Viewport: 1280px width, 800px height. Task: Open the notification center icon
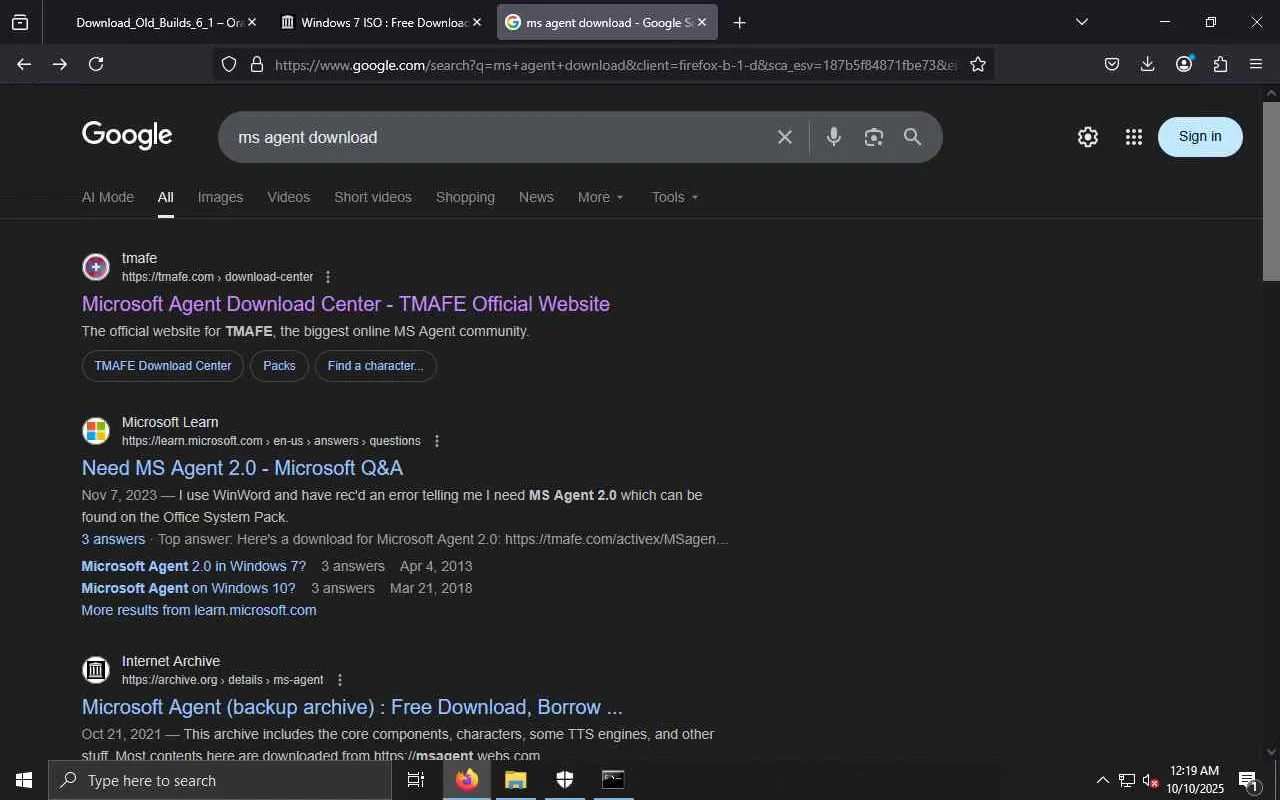point(1248,780)
